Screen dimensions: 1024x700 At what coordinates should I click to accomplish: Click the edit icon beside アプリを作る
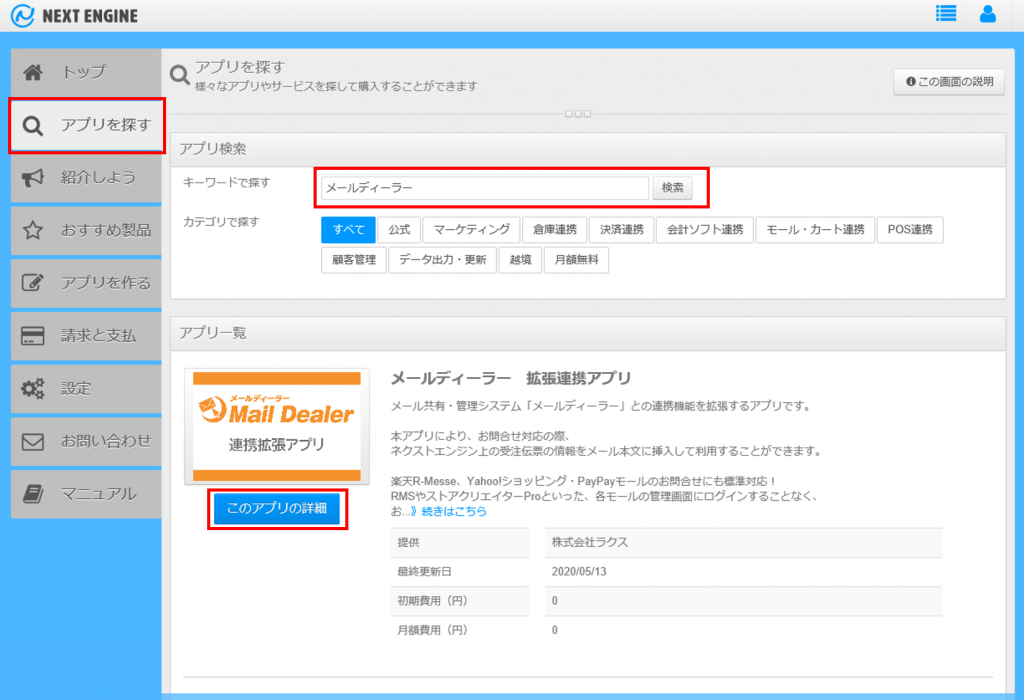[x=33, y=283]
